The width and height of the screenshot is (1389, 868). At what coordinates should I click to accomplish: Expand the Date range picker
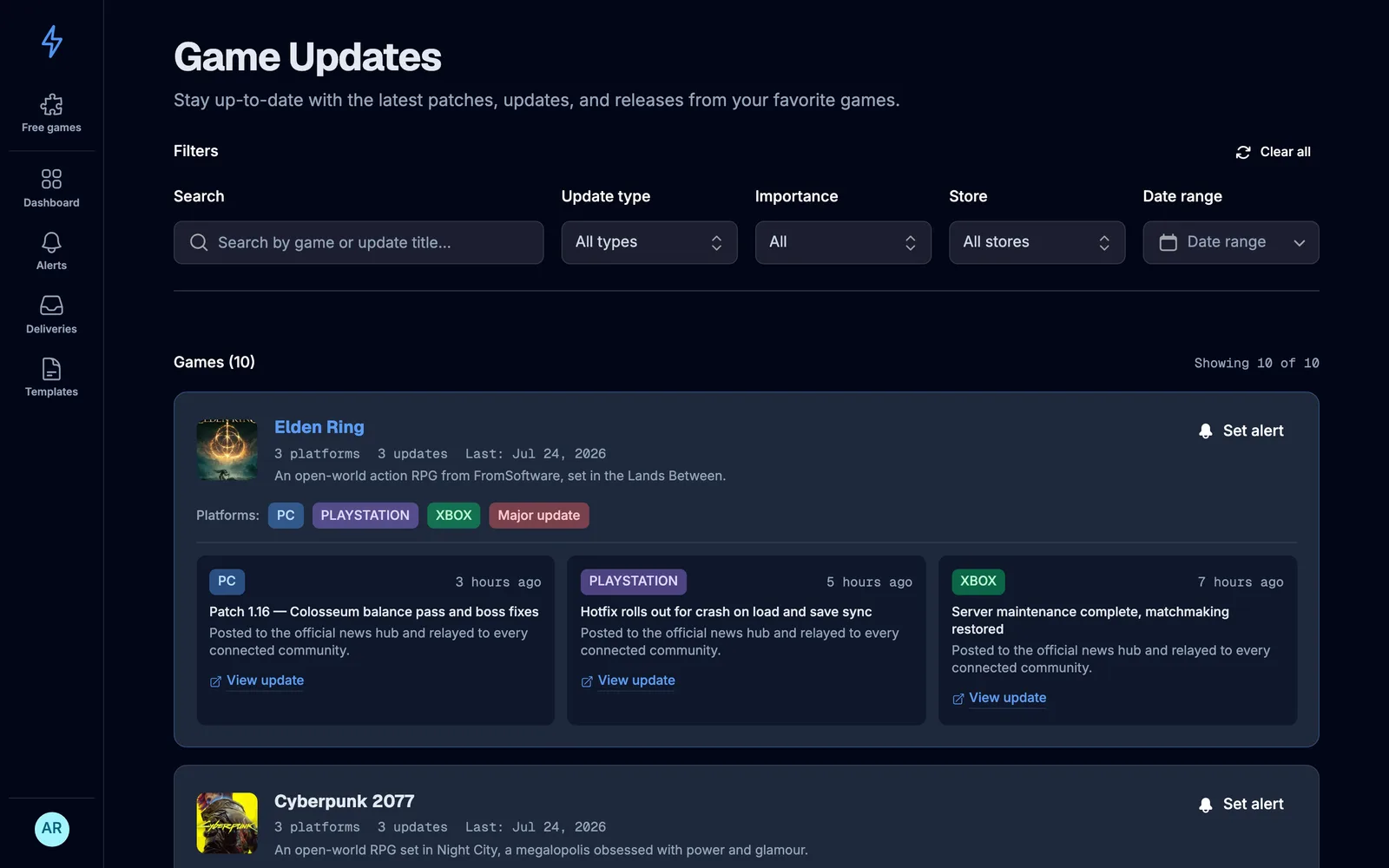(1231, 242)
